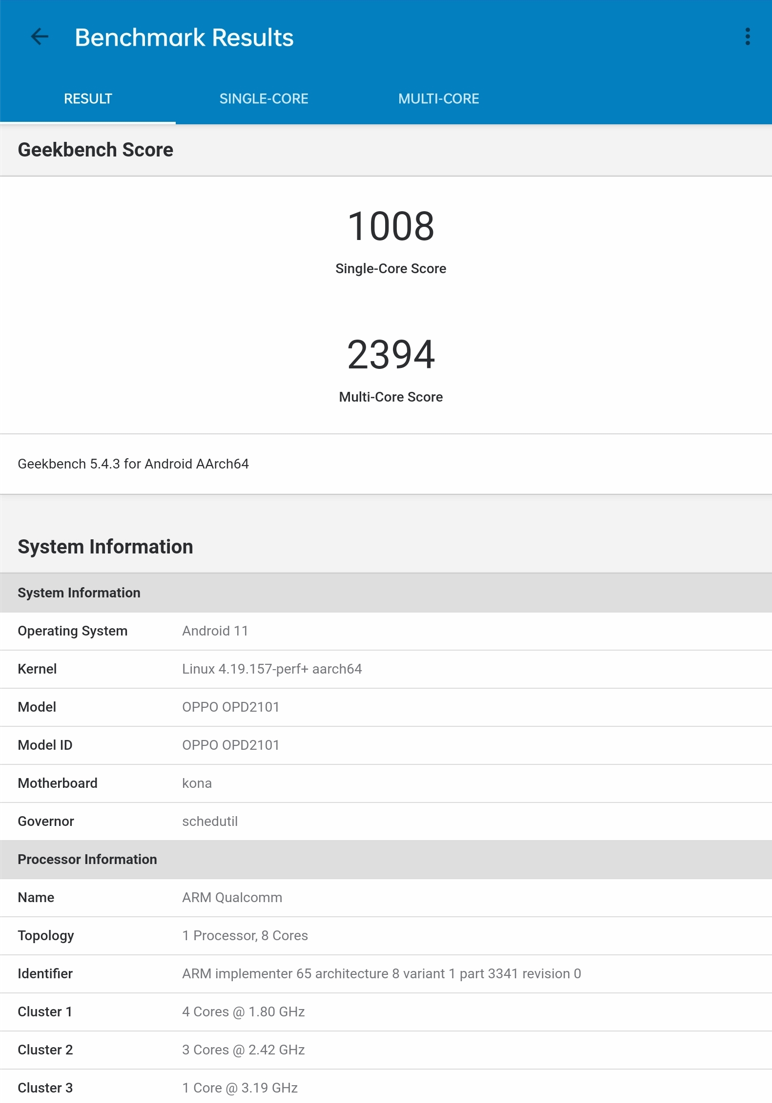Image resolution: width=772 pixels, height=1103 pixels.
Task: Click the Topology label
Action: [46, 936]
